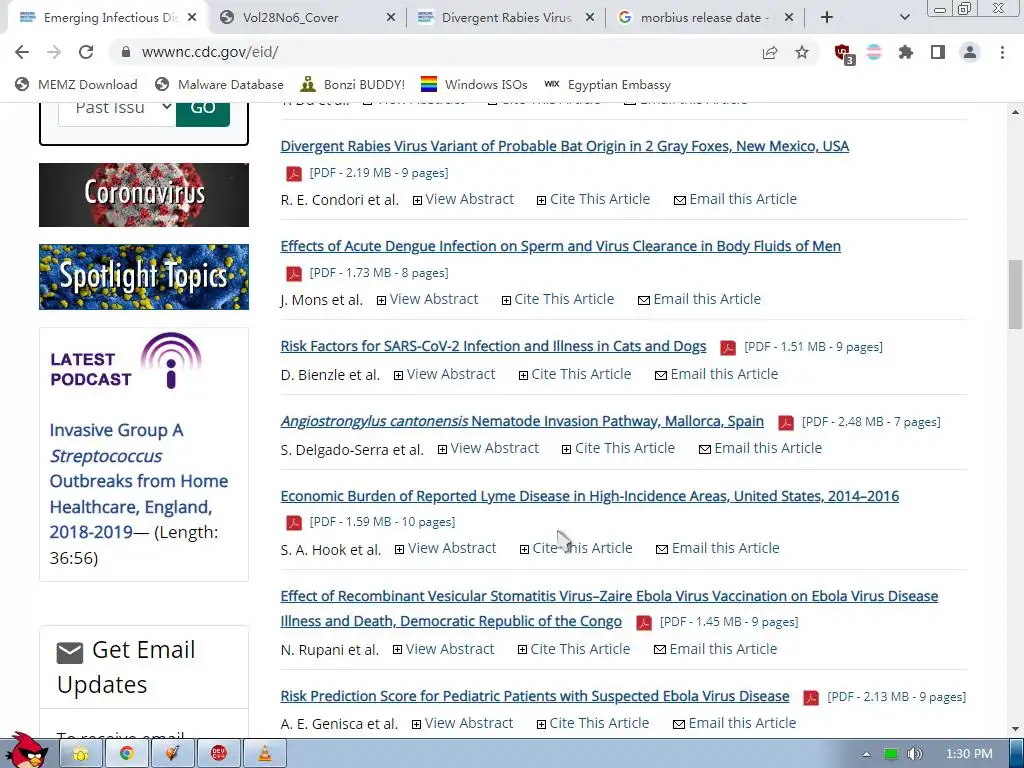Open the Bonzi BUDDY! bookmark
Viewport: 1024px width, 768px height.
[x=352, y=84]
